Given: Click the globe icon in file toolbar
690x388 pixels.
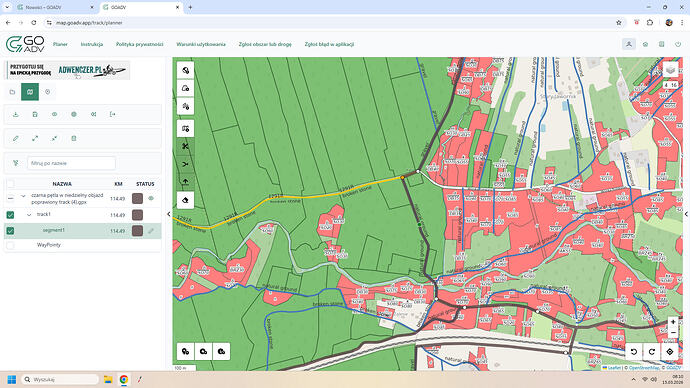Looking at the screenshot, I should [74, 114].
